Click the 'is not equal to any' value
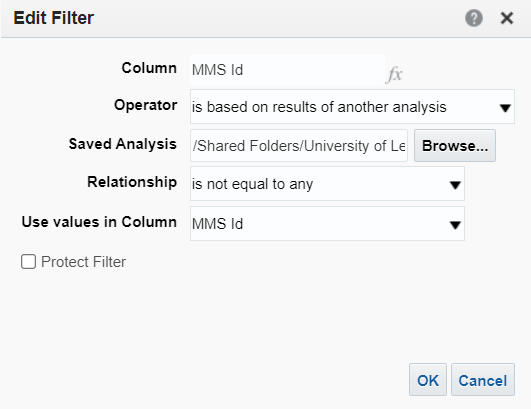 252,184
